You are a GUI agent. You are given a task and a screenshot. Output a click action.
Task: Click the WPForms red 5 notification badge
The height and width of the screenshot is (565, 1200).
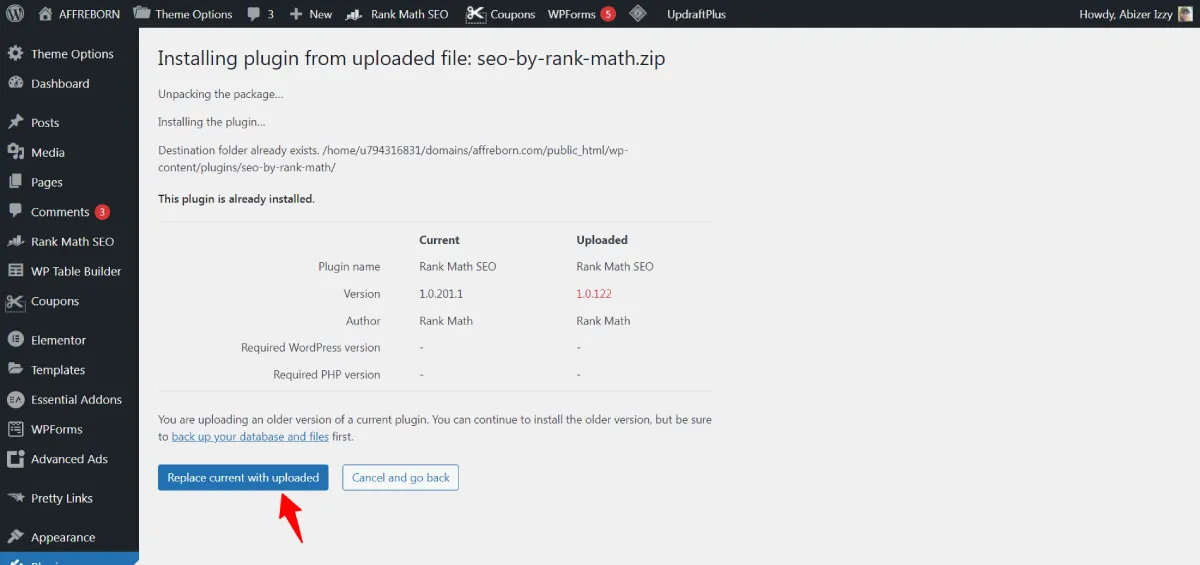pos(608,14)
